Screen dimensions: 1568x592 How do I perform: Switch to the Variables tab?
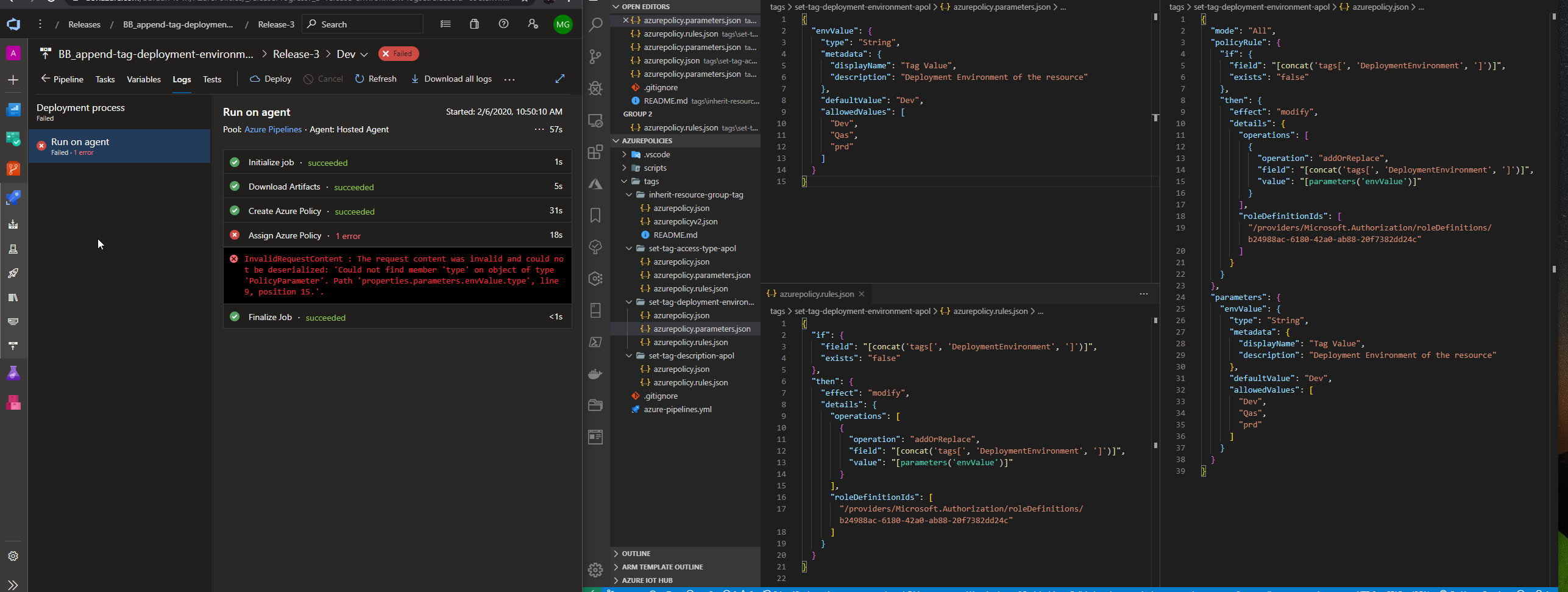coord(144,79)
